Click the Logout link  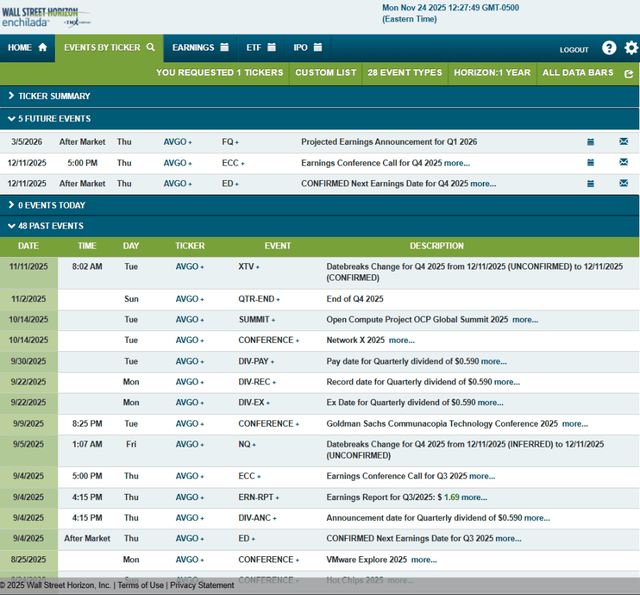(574, 49)
